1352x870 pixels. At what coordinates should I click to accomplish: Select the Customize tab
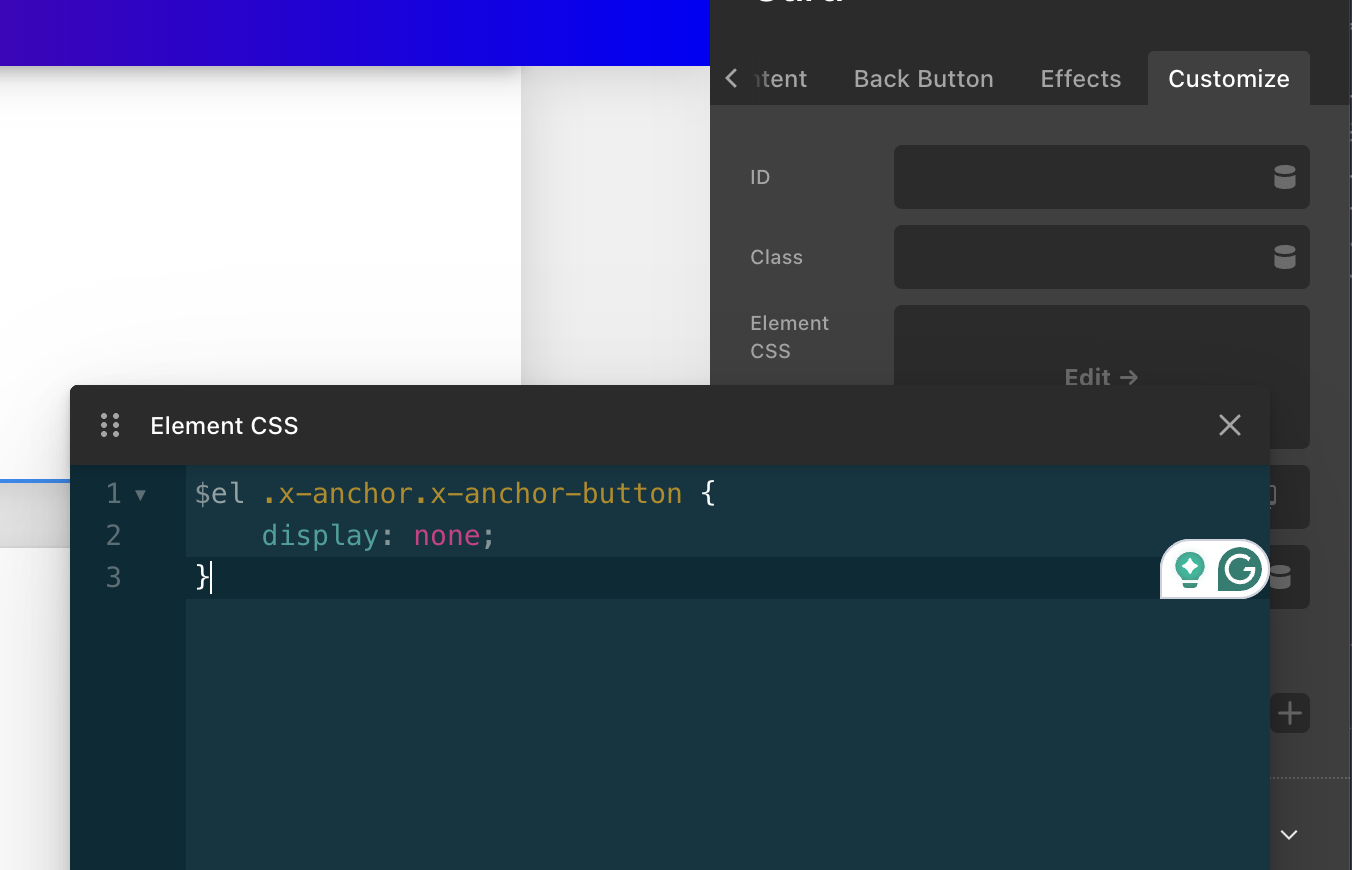(1228, 79)
